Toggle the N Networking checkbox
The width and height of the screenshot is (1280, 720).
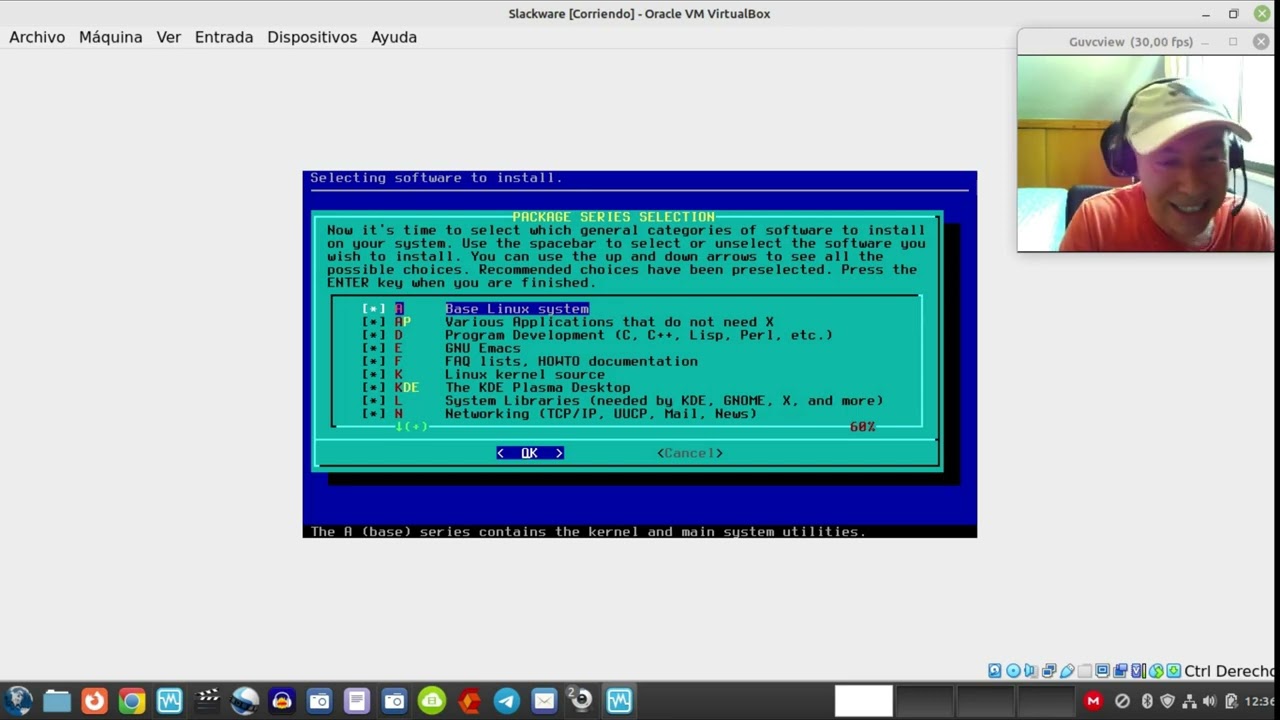[x=373, y=413]
